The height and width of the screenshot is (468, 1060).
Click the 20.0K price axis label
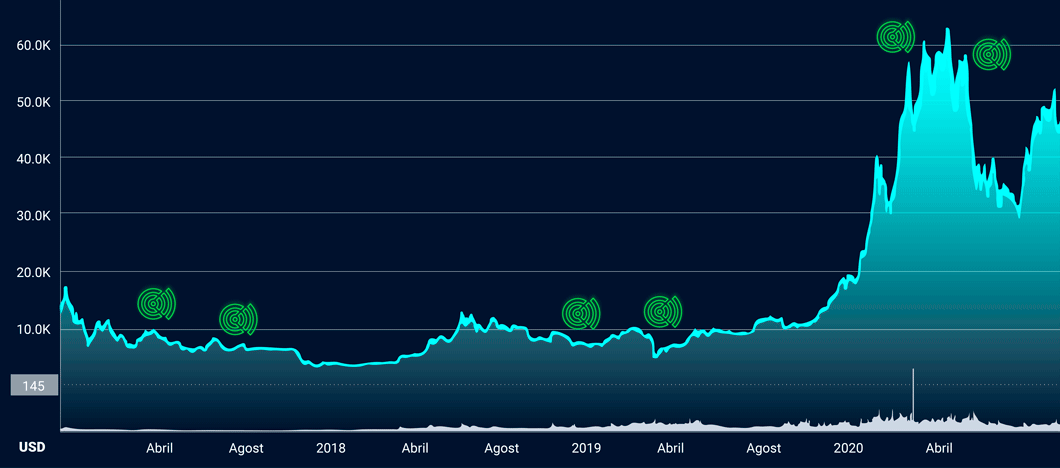click(34, 272)
